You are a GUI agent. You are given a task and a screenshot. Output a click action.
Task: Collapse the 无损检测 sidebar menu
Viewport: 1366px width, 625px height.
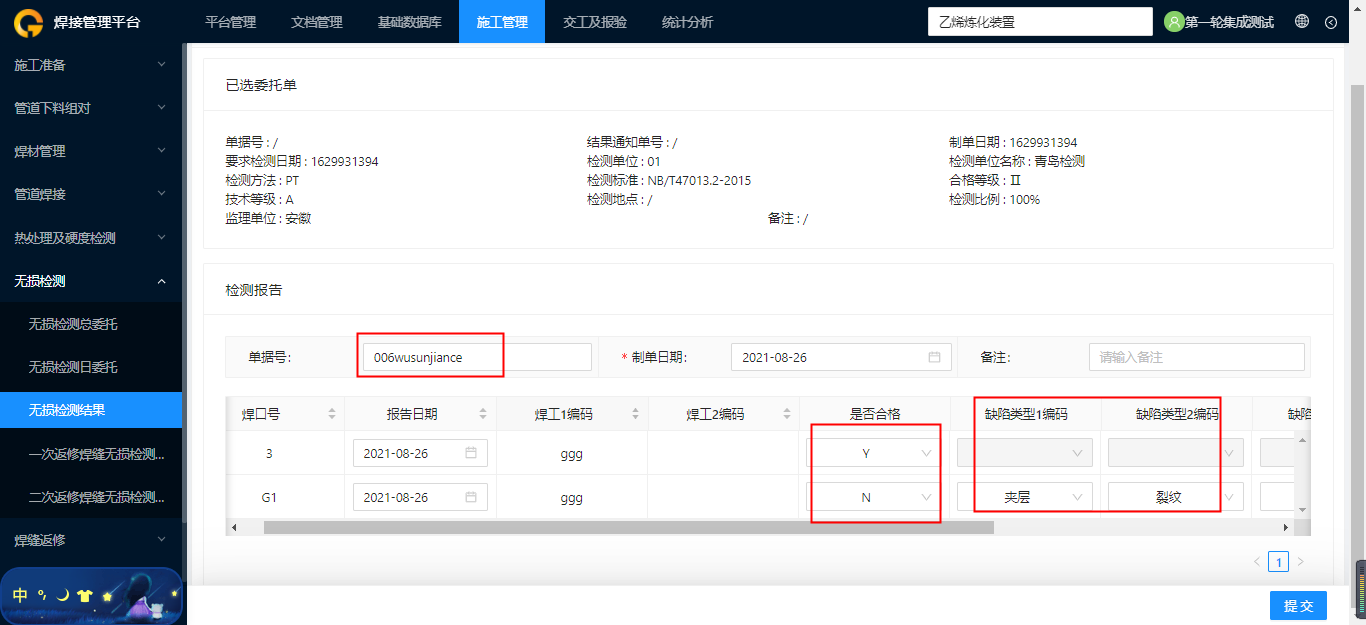tap(91, 281)
